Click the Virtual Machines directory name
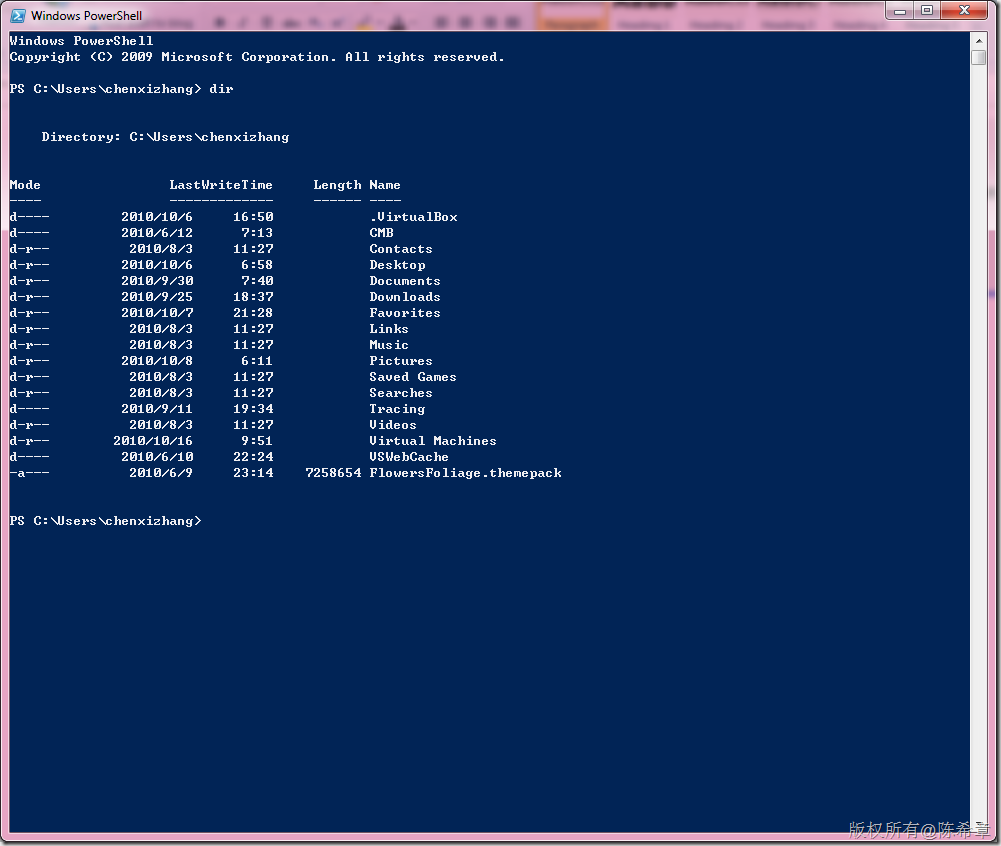Screen dimensions: 1001x846 433,441
